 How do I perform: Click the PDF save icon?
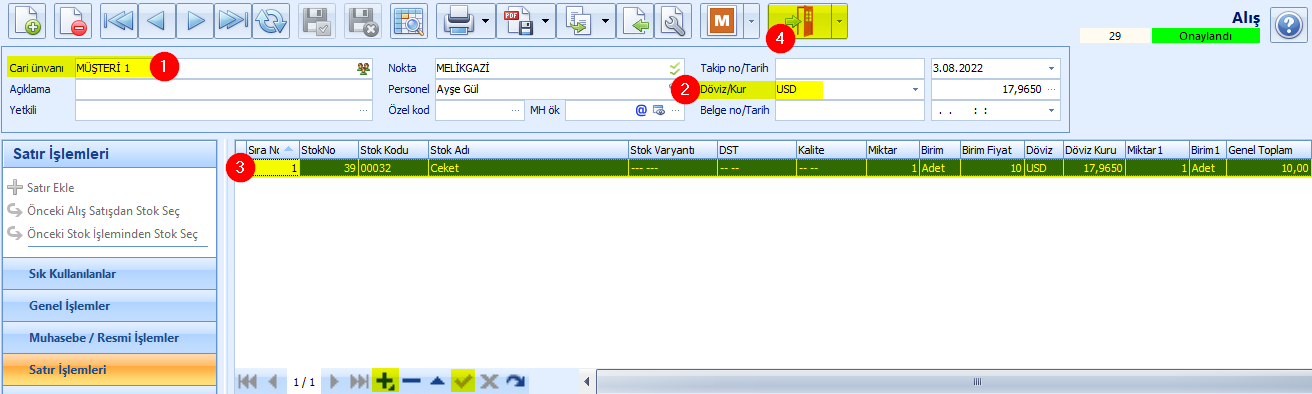pyautogui.click(x=519, y=20)
